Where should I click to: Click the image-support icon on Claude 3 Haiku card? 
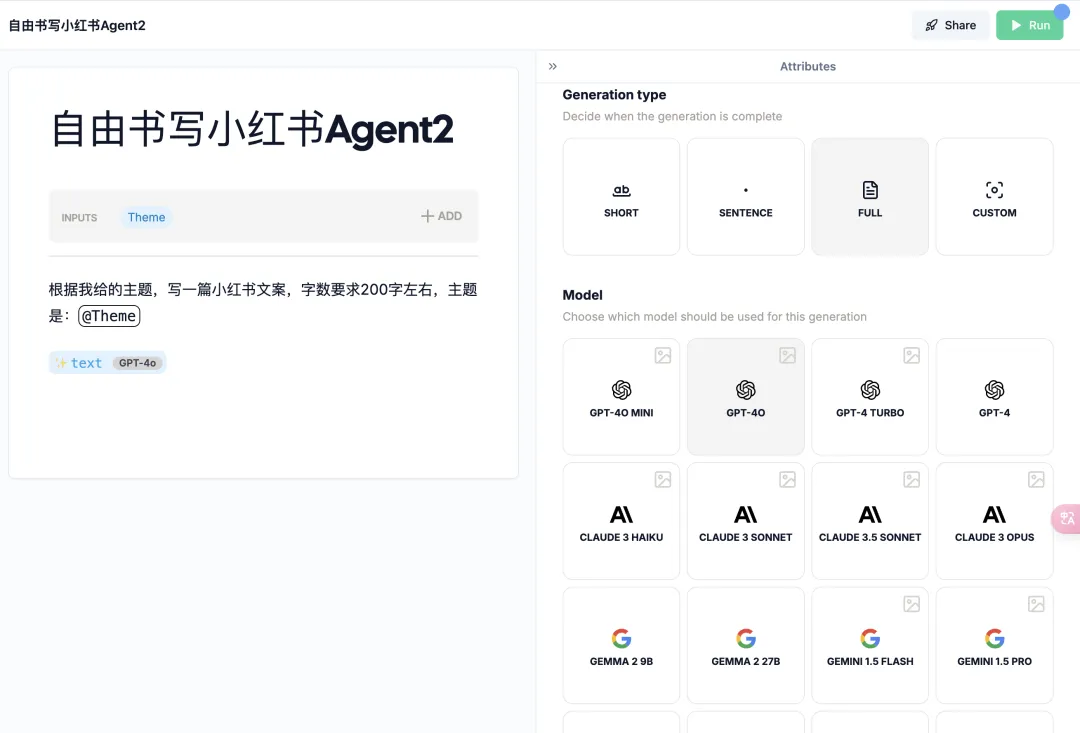tap(663, 479)
